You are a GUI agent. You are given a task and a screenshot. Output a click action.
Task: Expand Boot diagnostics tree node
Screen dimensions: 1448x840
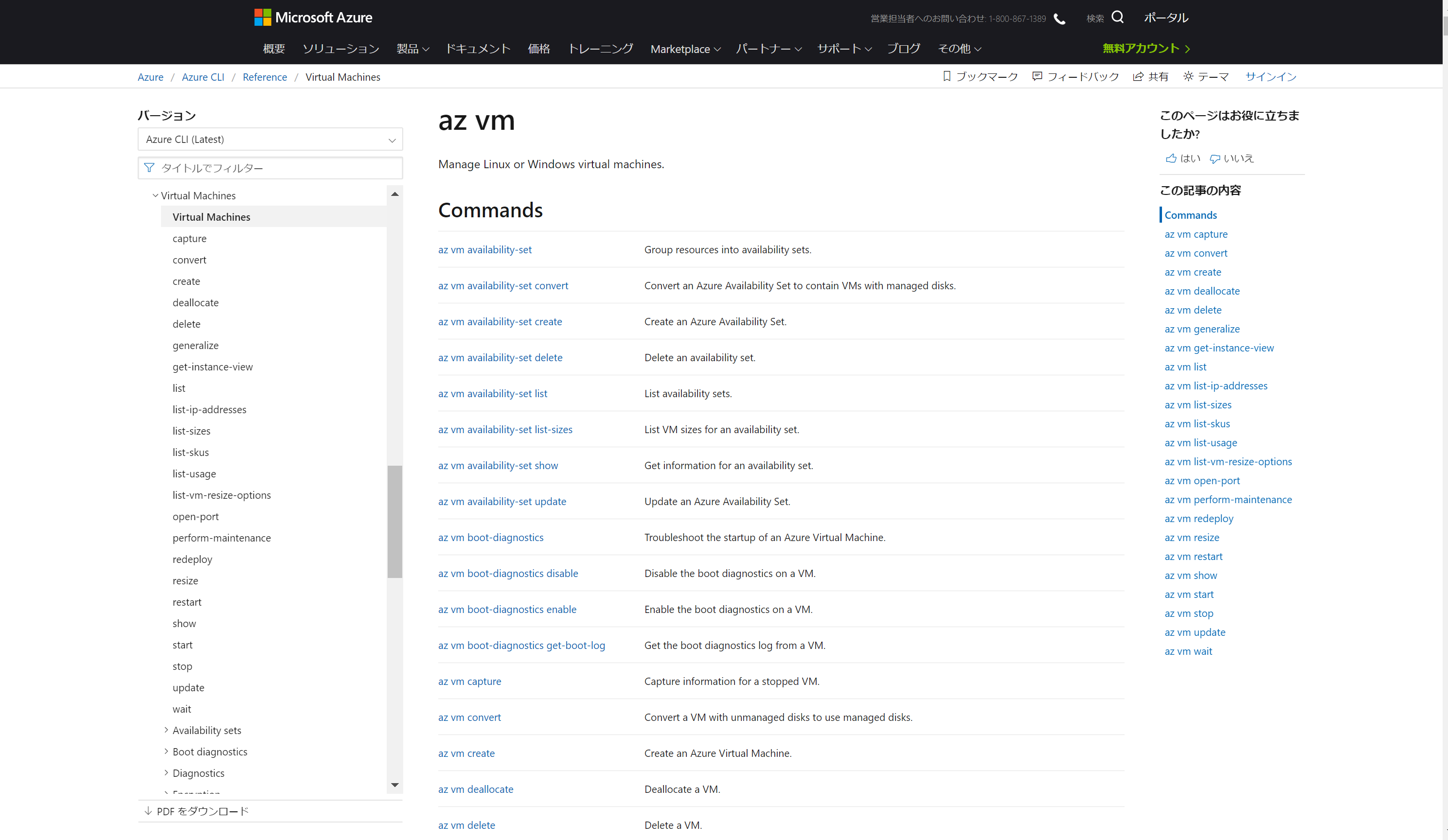click(x=166, y=751)
